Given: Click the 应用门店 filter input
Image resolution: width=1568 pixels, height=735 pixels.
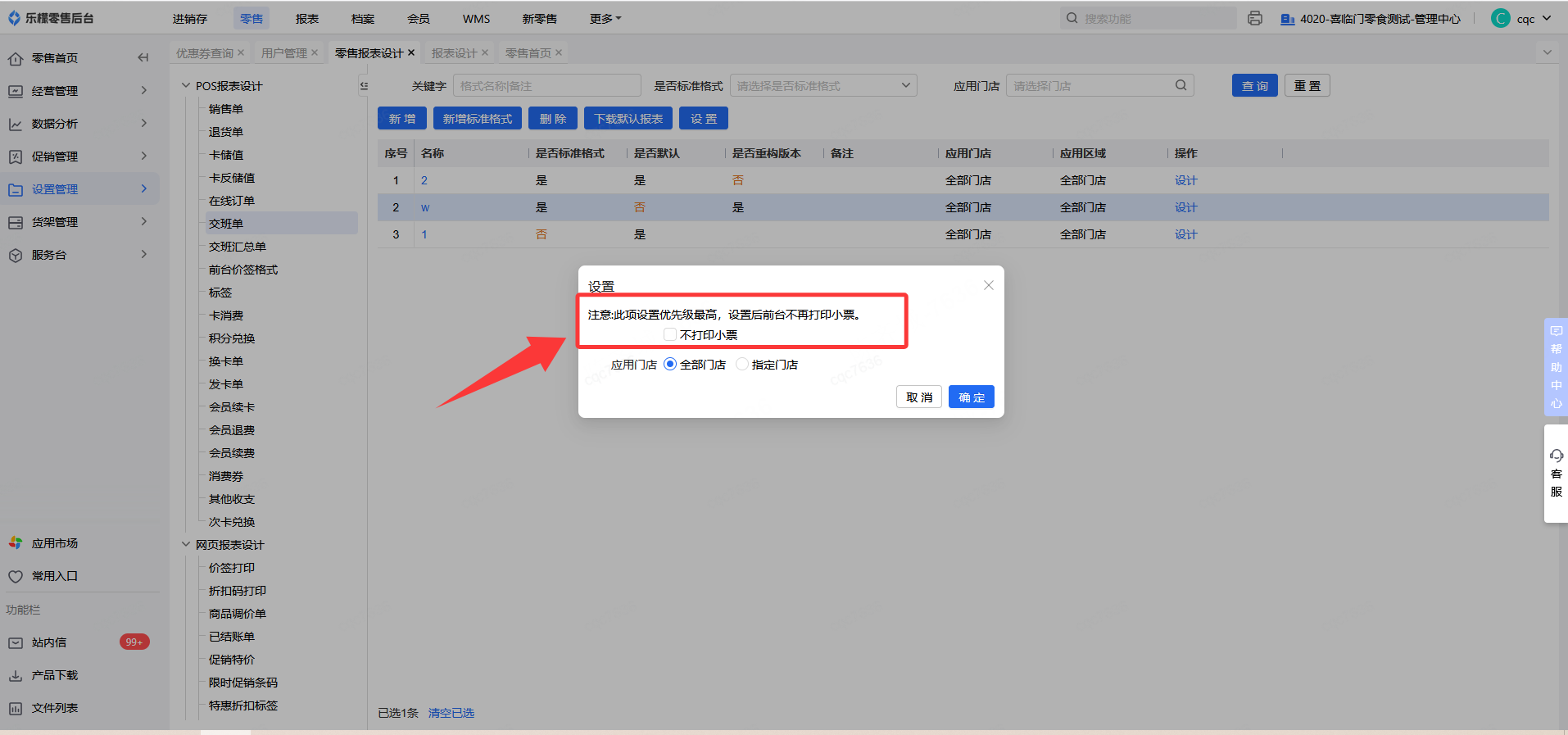Looking at the screenshot, I should (1099, 85).
